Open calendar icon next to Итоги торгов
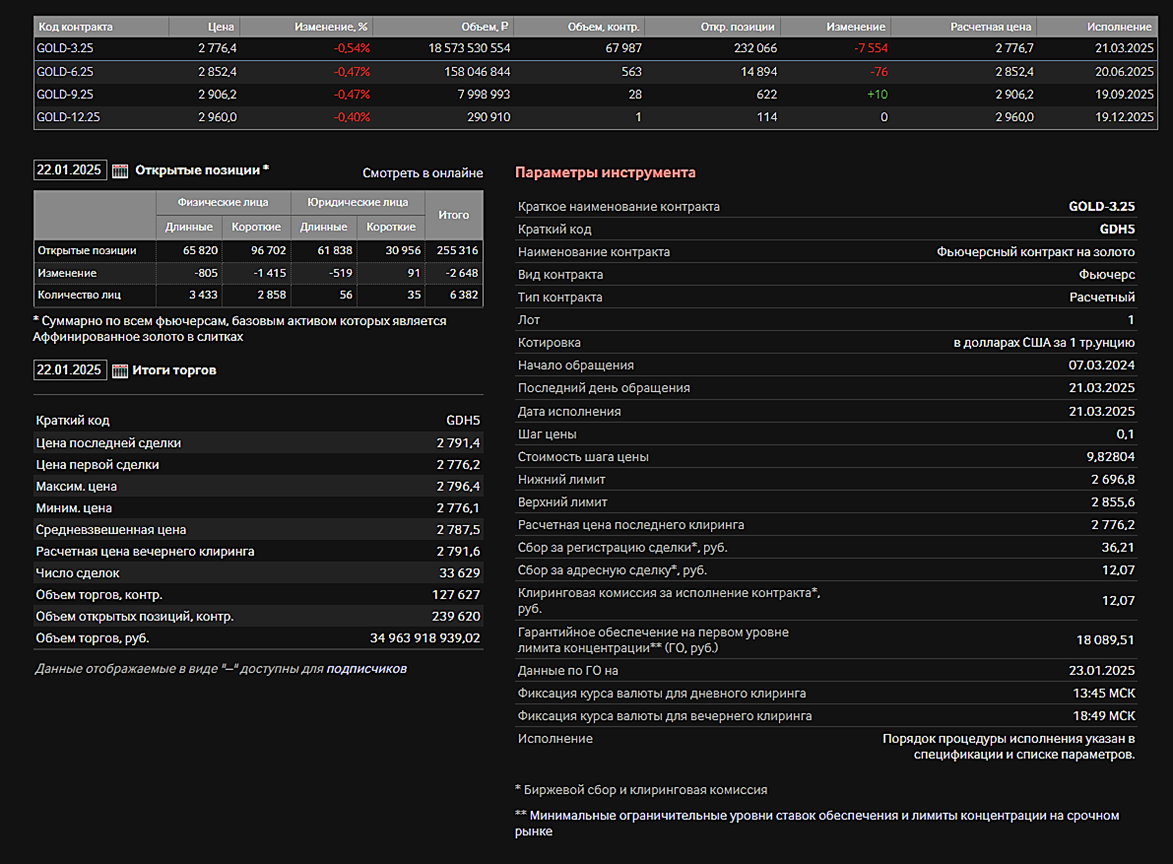Viewport: 1173px width, 864px height. coord(120,370)
